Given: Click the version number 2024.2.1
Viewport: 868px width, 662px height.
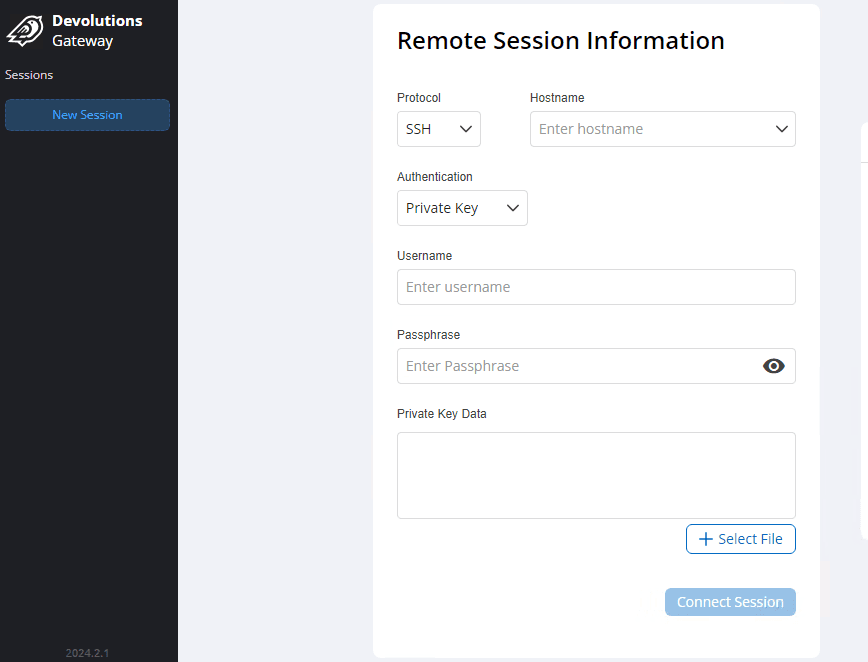Looking at the screenshot, I should pos(87,652).
